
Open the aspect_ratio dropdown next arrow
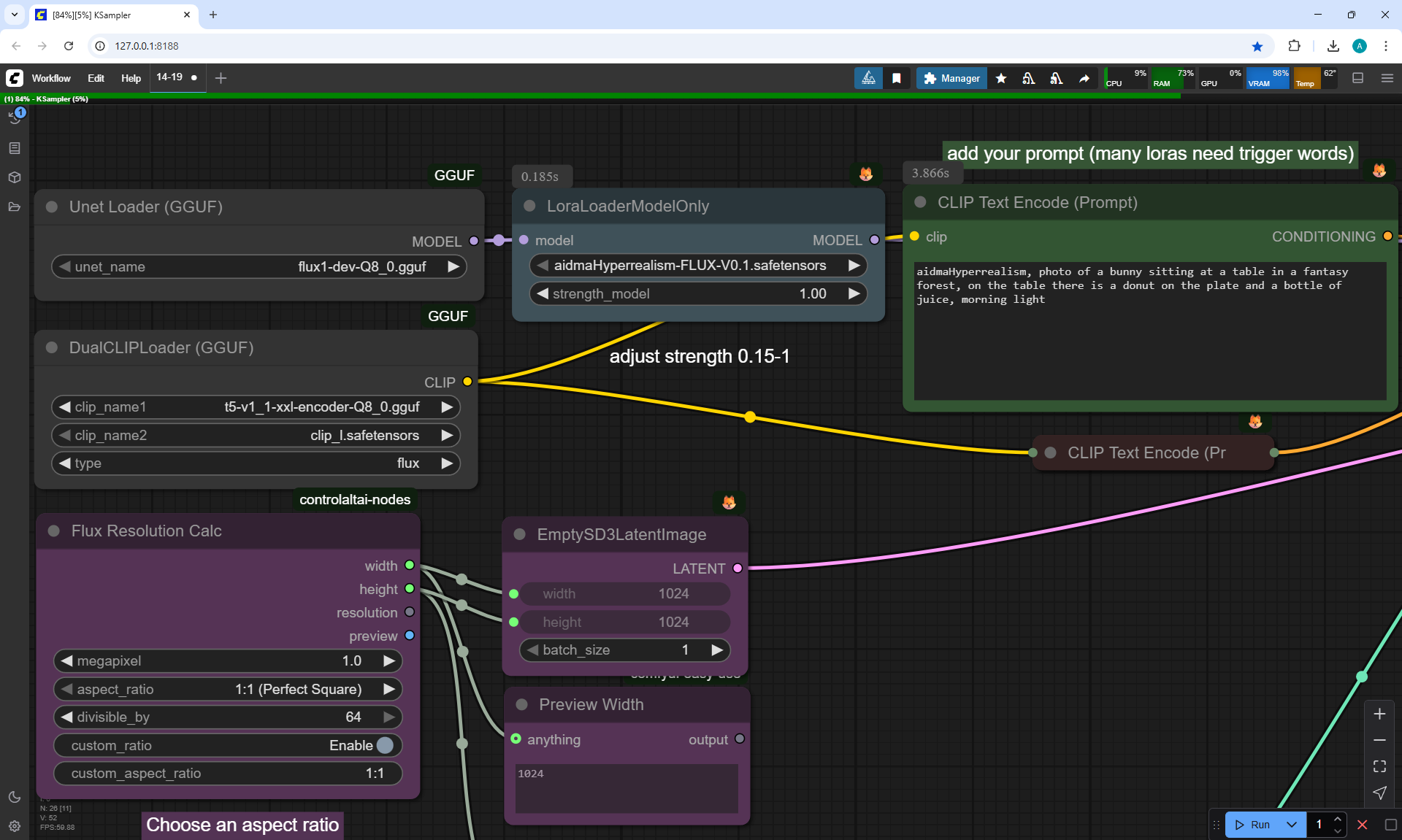coord(389,689)
